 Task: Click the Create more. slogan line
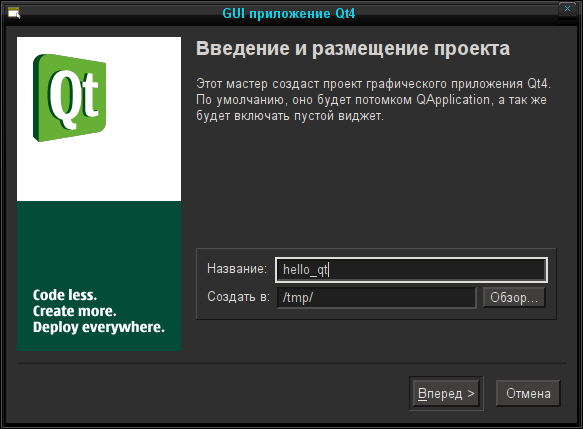click(x=74, y=311)
